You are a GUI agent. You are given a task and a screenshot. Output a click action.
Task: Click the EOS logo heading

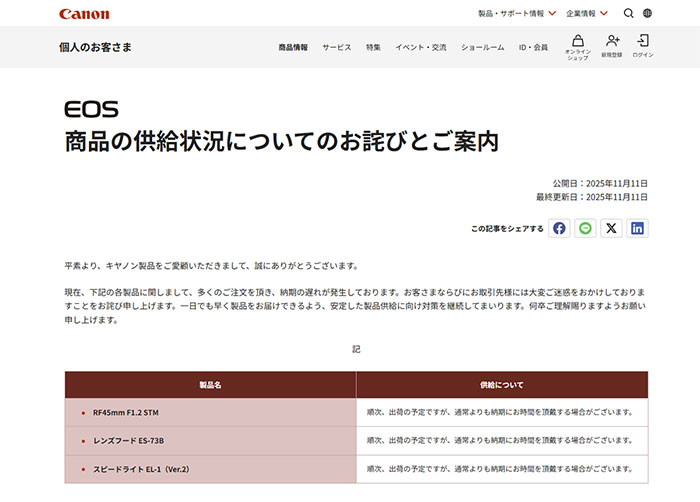(x=92, y=109)
